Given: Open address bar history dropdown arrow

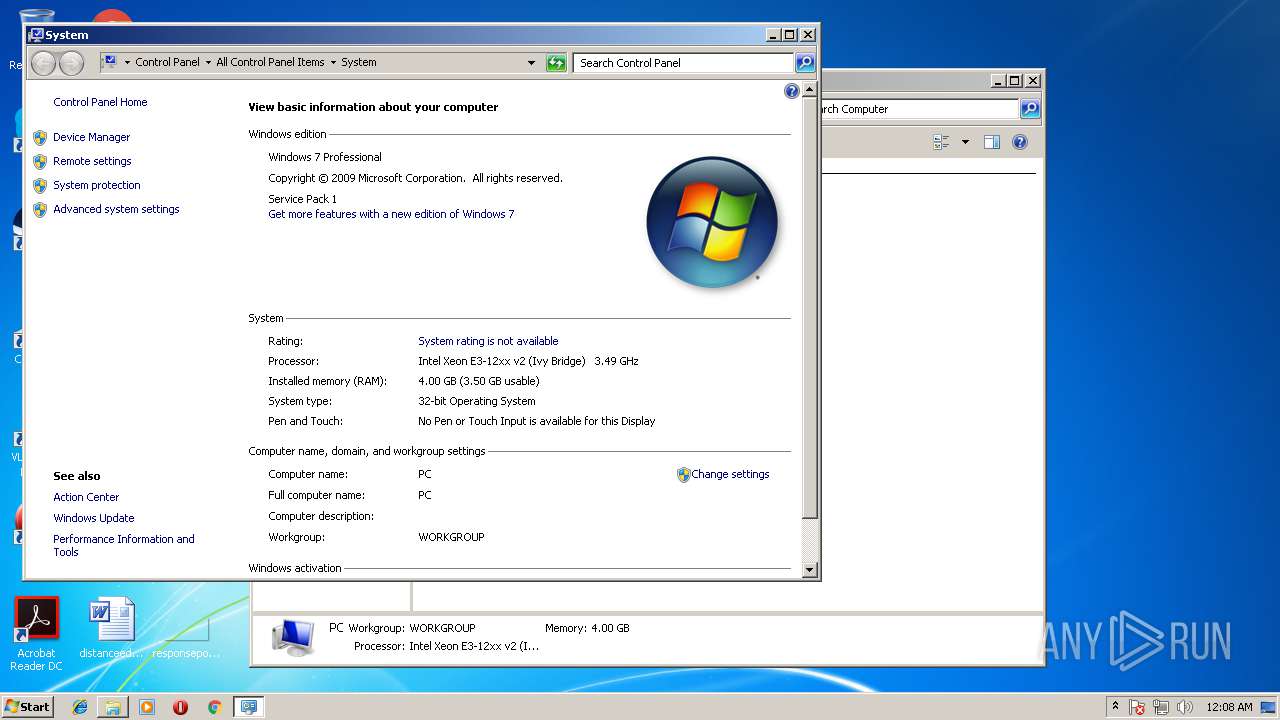Looking at the screenshot, I should click(531, 63).
